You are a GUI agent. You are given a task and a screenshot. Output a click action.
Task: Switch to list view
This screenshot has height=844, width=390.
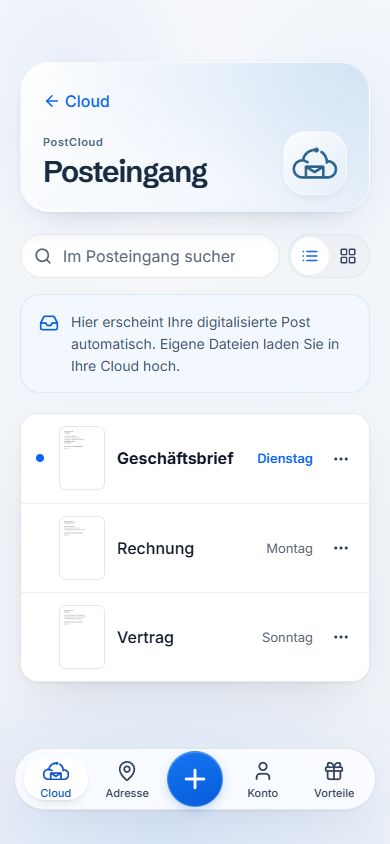pyautogui.click(x=310, y=256)
